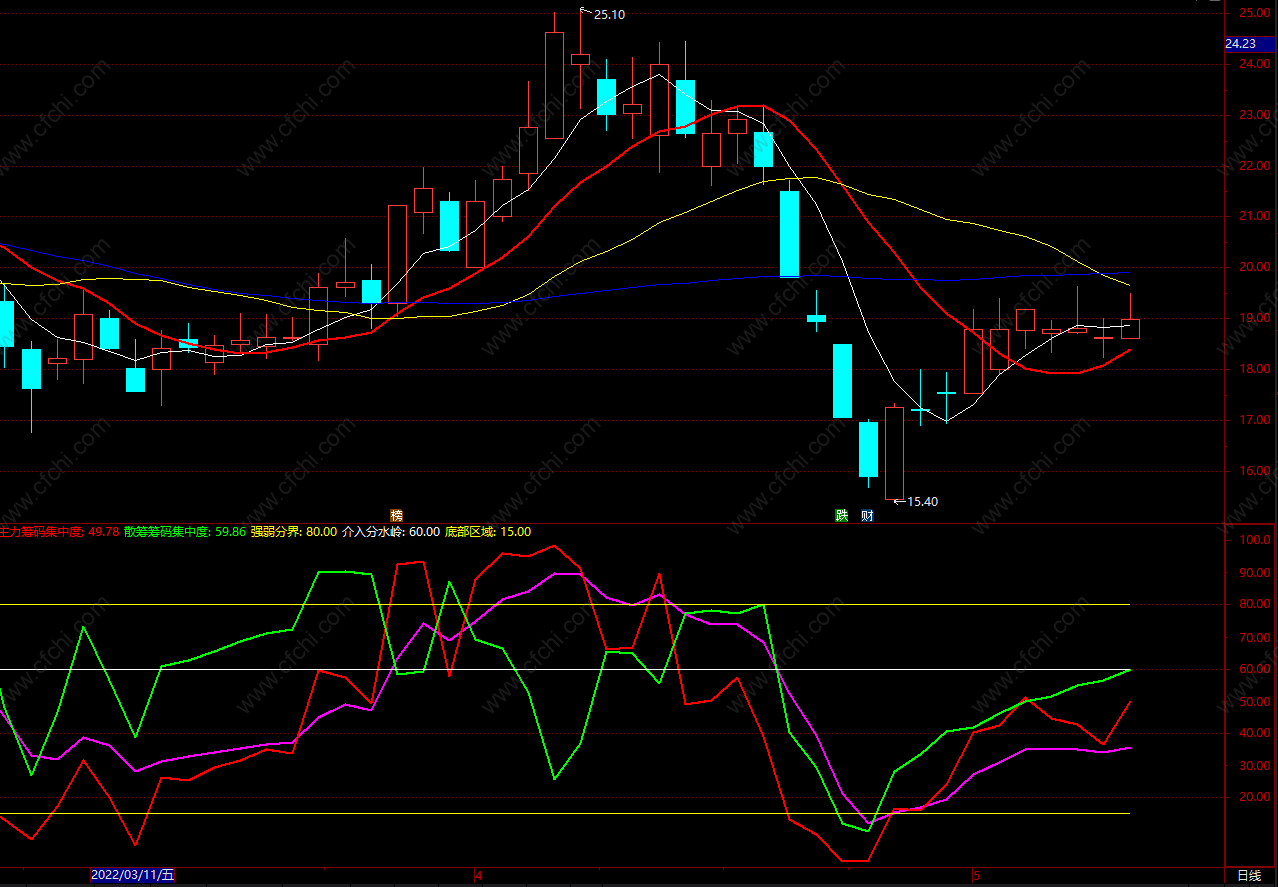Select the 主力筹码集中度: 49.78 indicator label
Viewport: 1278px width, 887px height.
60,532
